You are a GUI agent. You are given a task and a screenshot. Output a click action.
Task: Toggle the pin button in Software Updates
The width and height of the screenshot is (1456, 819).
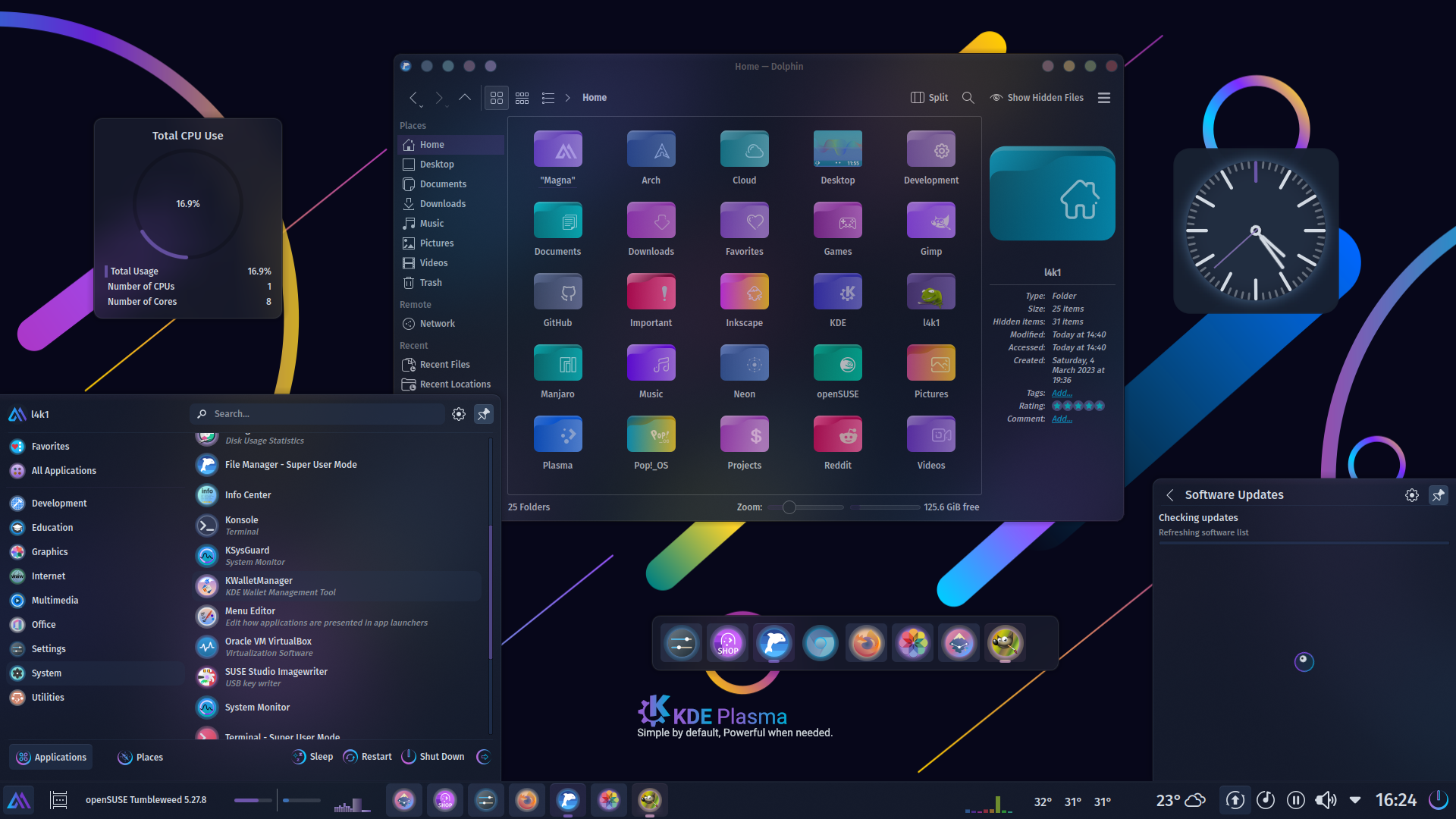(x=1439, y=495)
